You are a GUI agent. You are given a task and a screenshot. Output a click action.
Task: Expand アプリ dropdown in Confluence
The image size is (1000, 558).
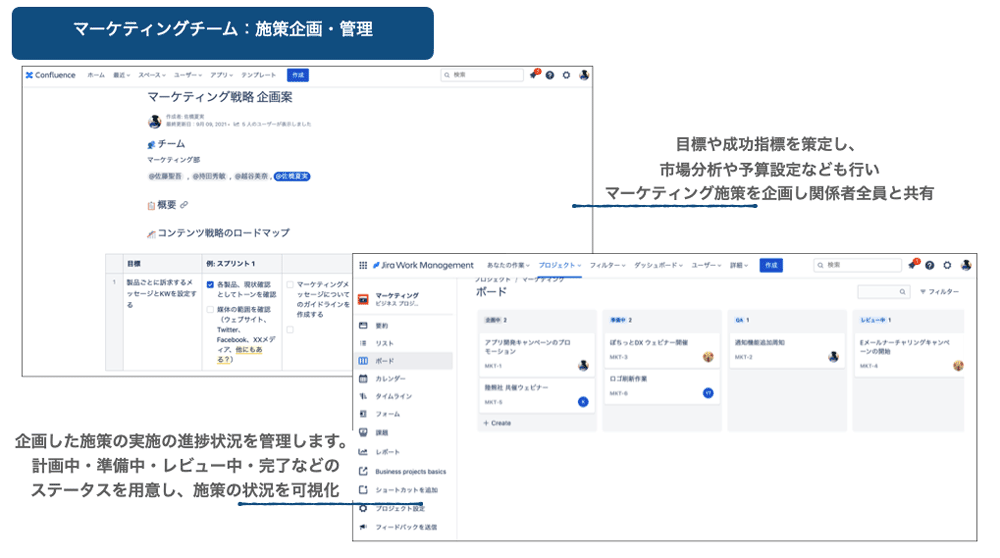[221, 75]
